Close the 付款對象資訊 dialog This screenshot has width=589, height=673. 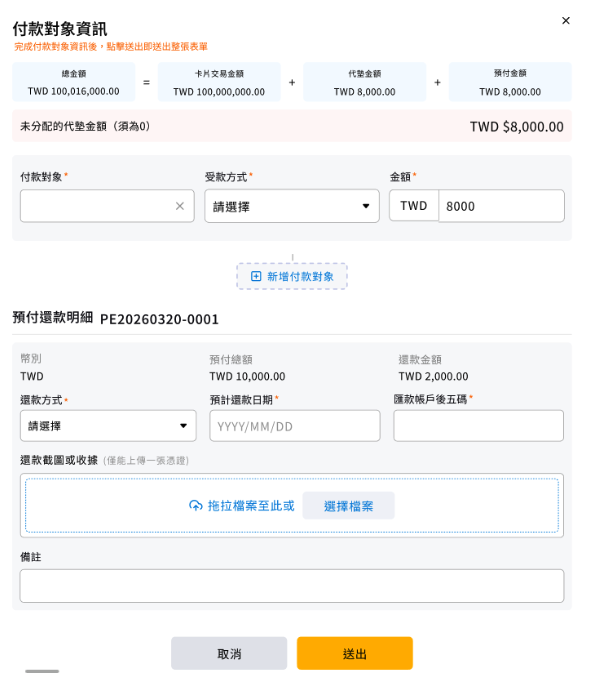566,21
